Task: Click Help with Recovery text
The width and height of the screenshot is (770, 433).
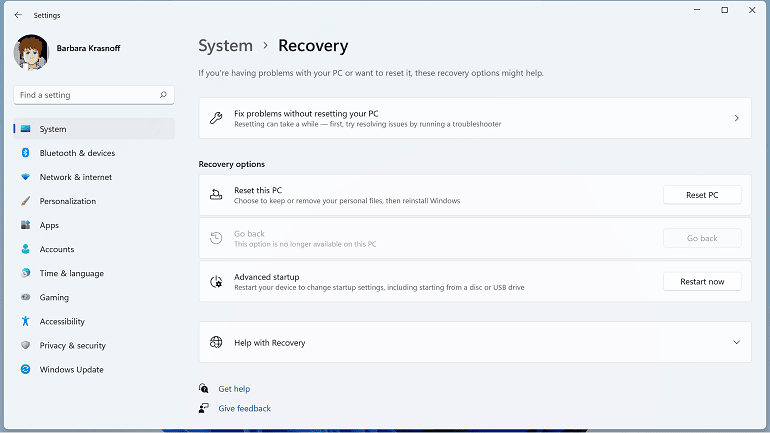Action: tap(270, 343)
